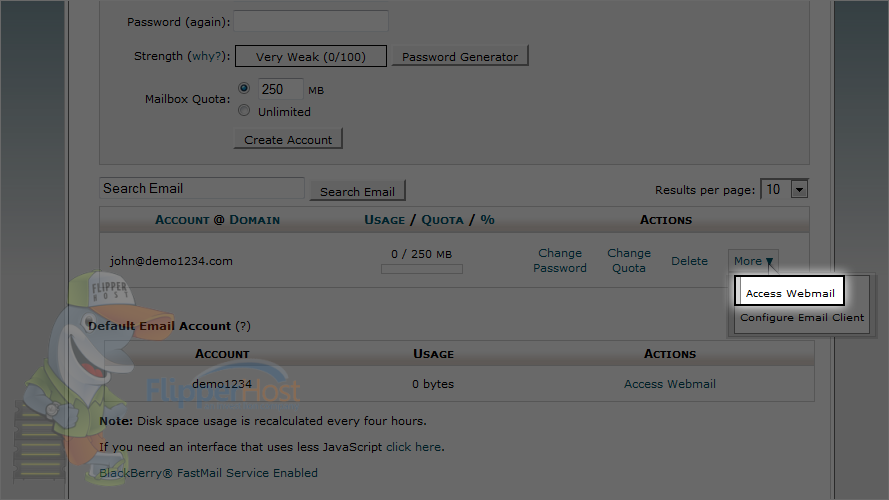889x500 pixels.
Task: Expand the More dropdown for john@demo1234.com
Action: click(753, 261)
